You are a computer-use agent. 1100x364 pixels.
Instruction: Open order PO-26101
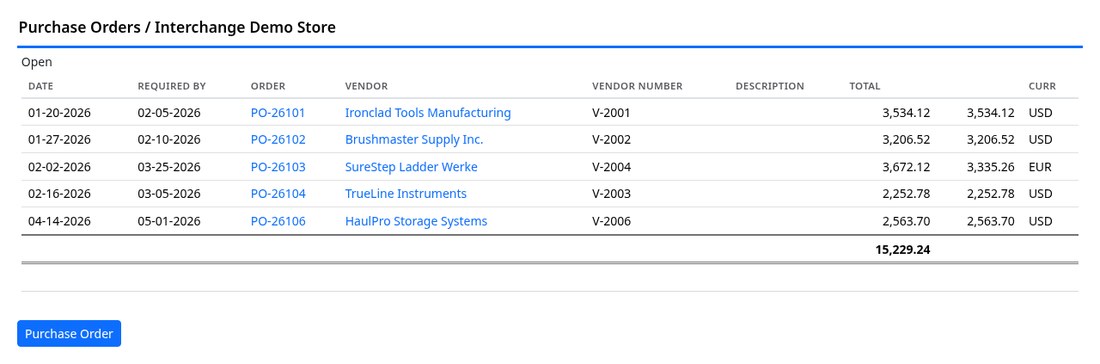(278, 113)
